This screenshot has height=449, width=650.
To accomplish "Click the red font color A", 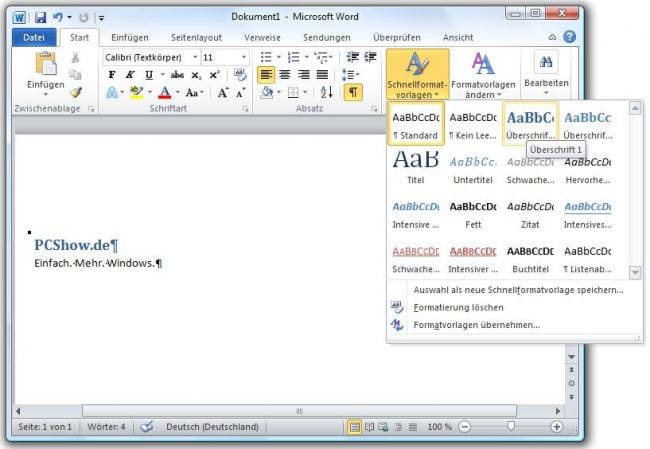I will [x=165, y=92].
